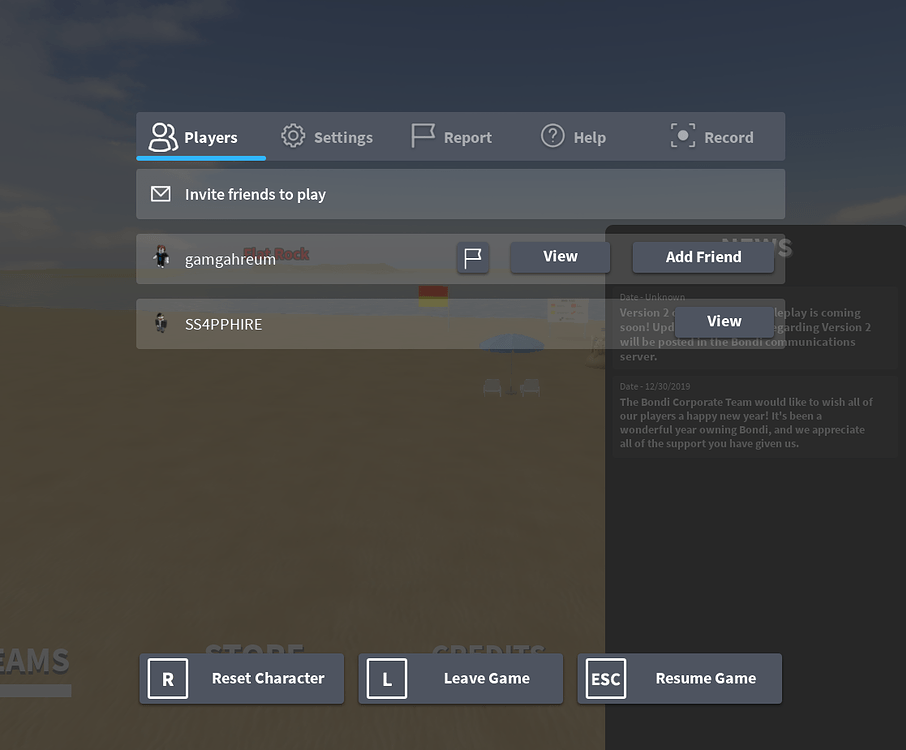Click the R key badge on Reset Character
Screen dimensions: 906x750
(167, 678)
